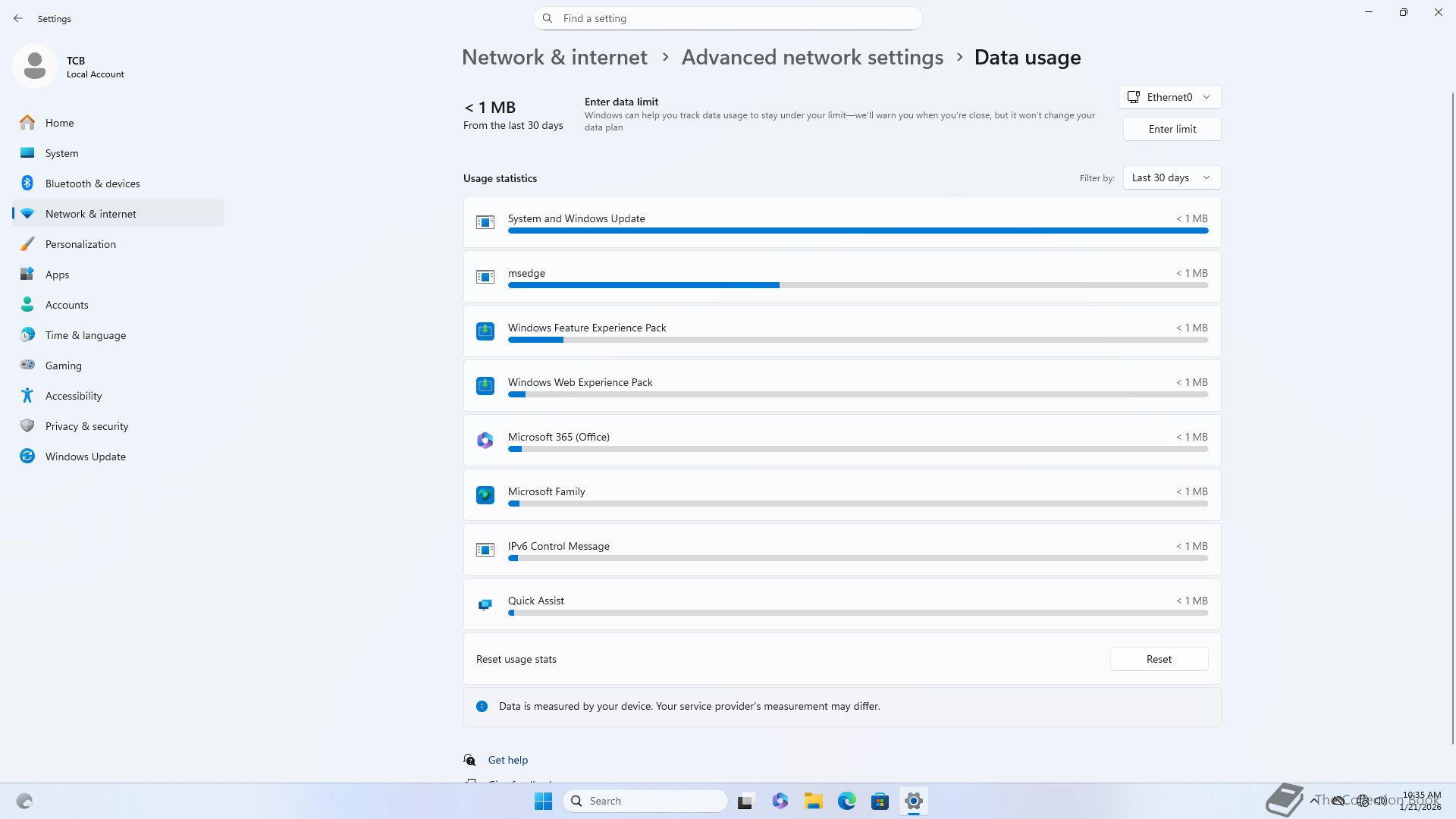The image size is (1456, 819).
Task: Open Personalization settings
Action: point(80,244)
